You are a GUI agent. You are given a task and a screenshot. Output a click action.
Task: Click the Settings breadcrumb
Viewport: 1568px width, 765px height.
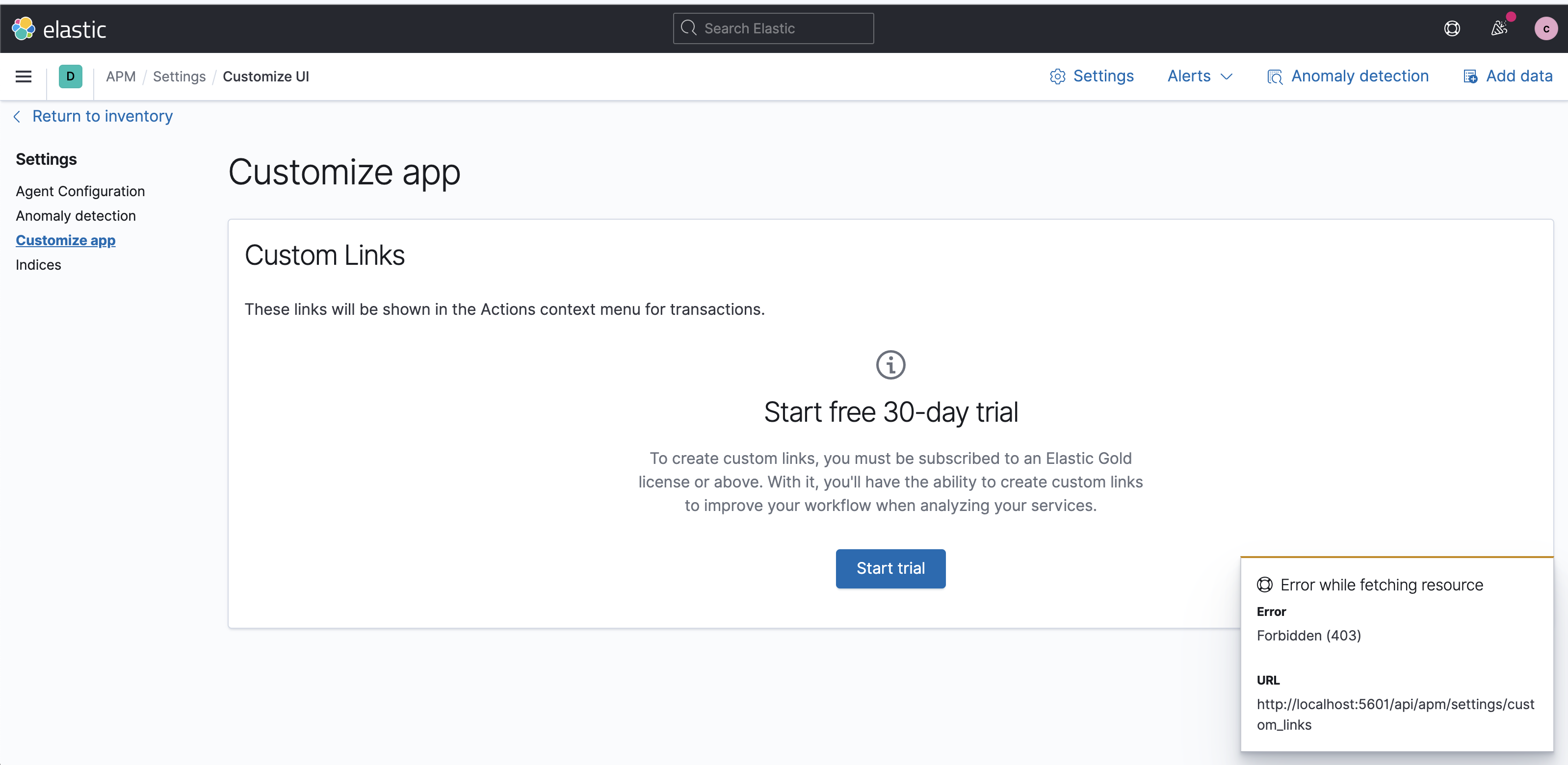coord(179,76)
